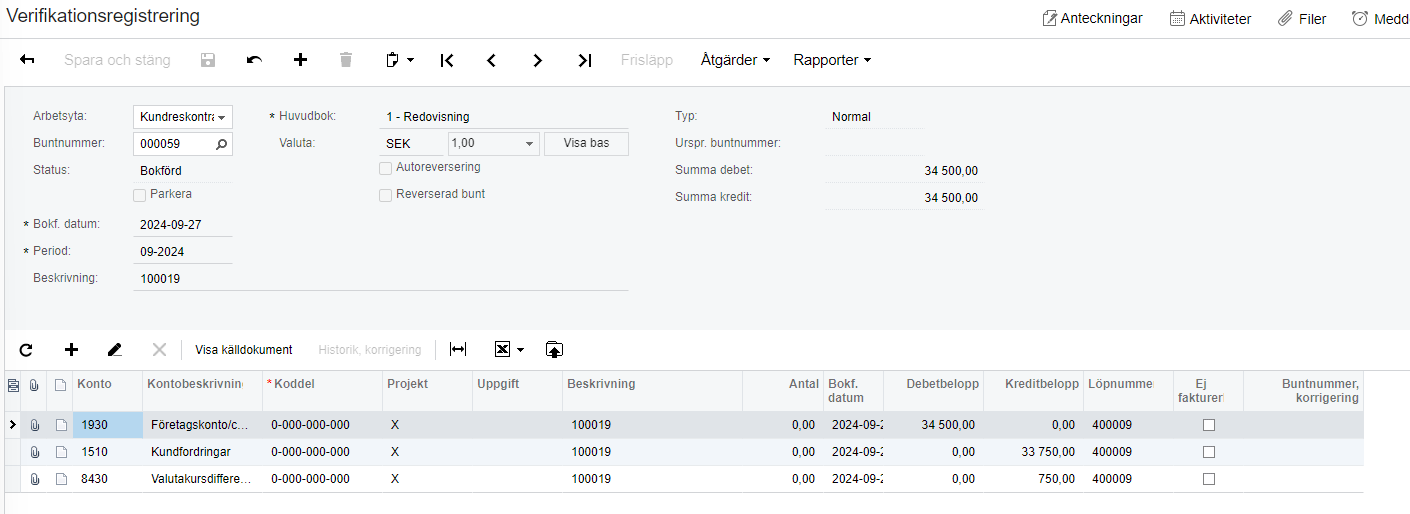
Task: Sort by the Debetbelopp column header
Action: (933, 391)
